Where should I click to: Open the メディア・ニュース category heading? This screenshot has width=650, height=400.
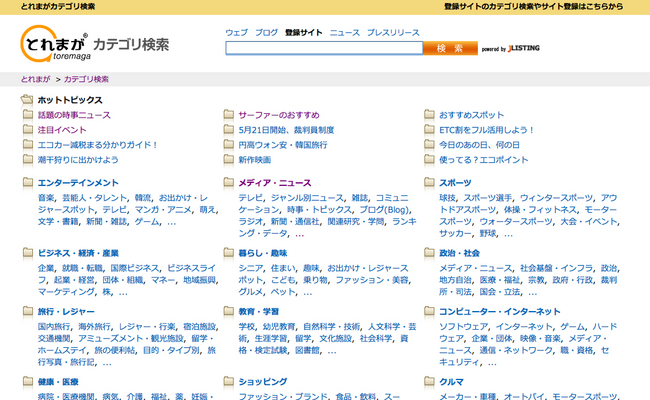pyautogui.click(x=274, y=183)
